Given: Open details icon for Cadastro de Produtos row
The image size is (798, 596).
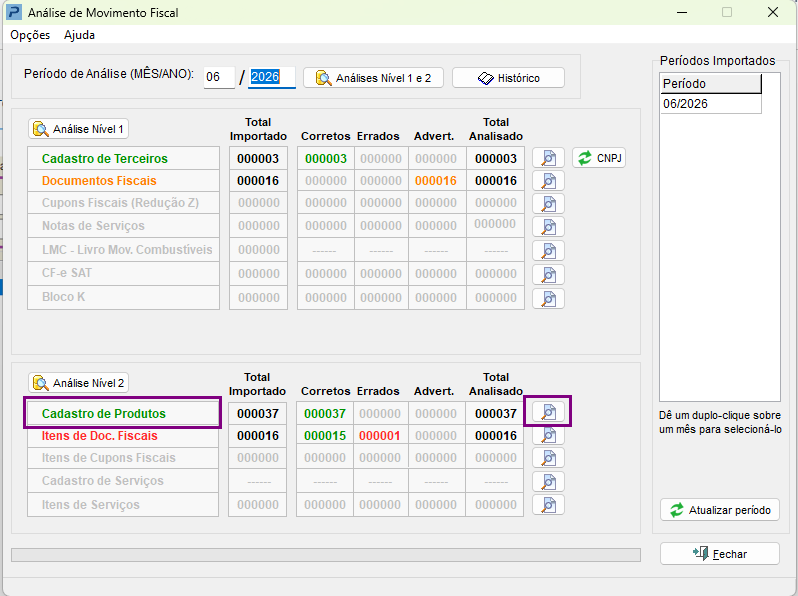Looking at the screenshot, I should 548,411.
